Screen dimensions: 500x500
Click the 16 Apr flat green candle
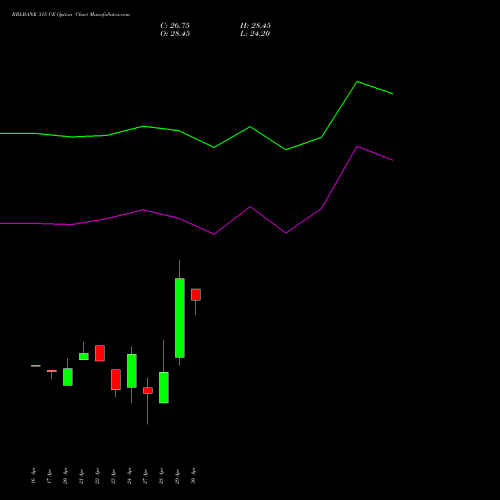coord(36,366)
